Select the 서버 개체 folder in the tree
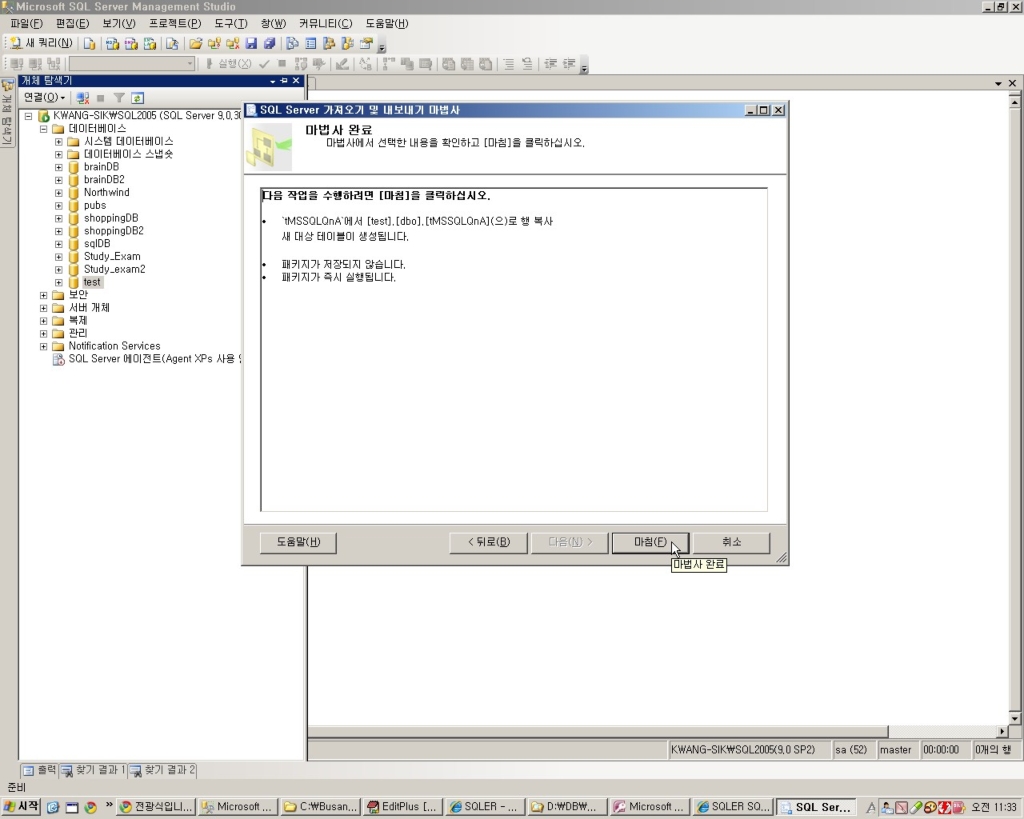The image size is (1024, 819). click(89, 308)
